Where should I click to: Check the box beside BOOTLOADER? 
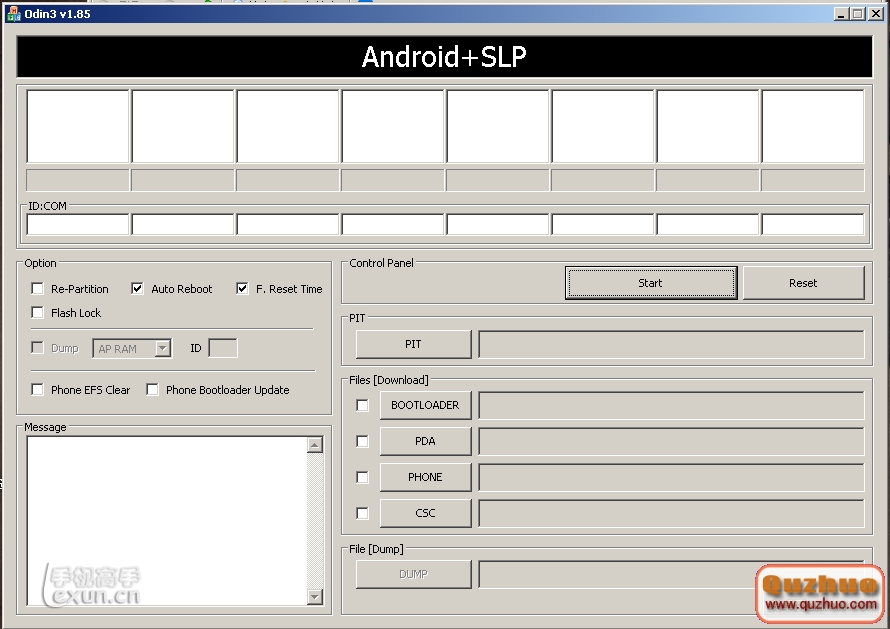pyautogui.click(x=362, y=405)
